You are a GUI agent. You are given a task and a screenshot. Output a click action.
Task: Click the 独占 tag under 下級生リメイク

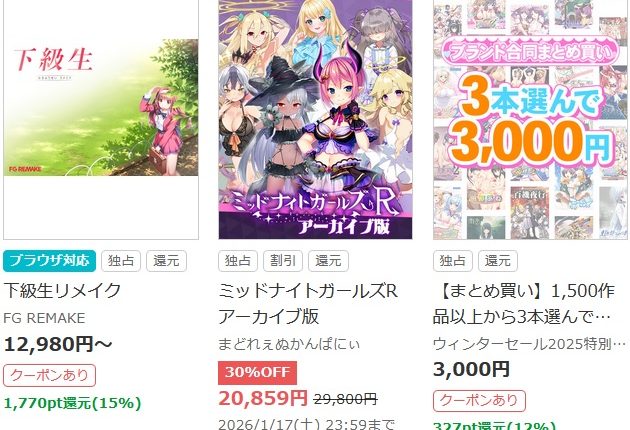coord(121,261)
